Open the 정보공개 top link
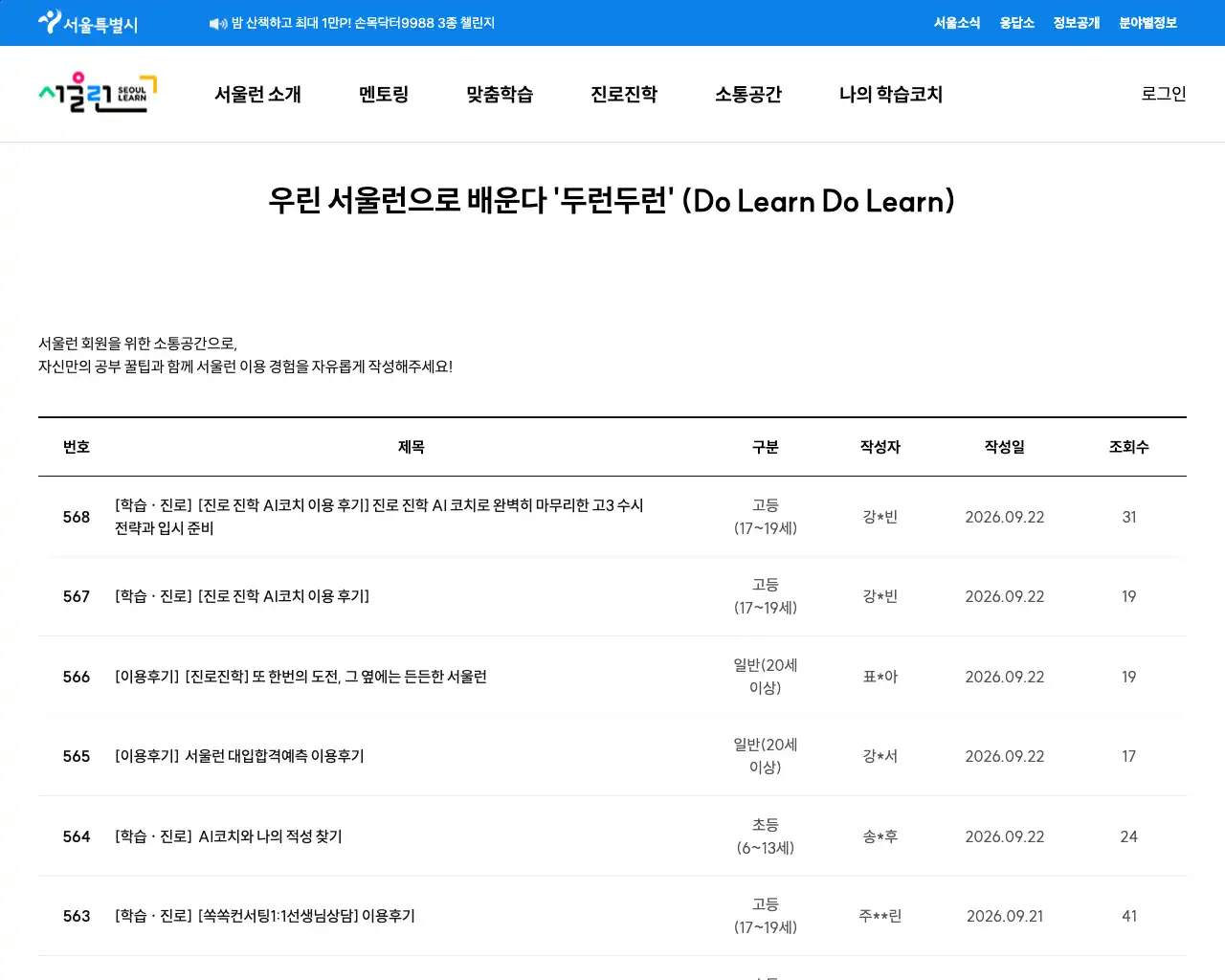The image size is (1225, 980). 1077,23
